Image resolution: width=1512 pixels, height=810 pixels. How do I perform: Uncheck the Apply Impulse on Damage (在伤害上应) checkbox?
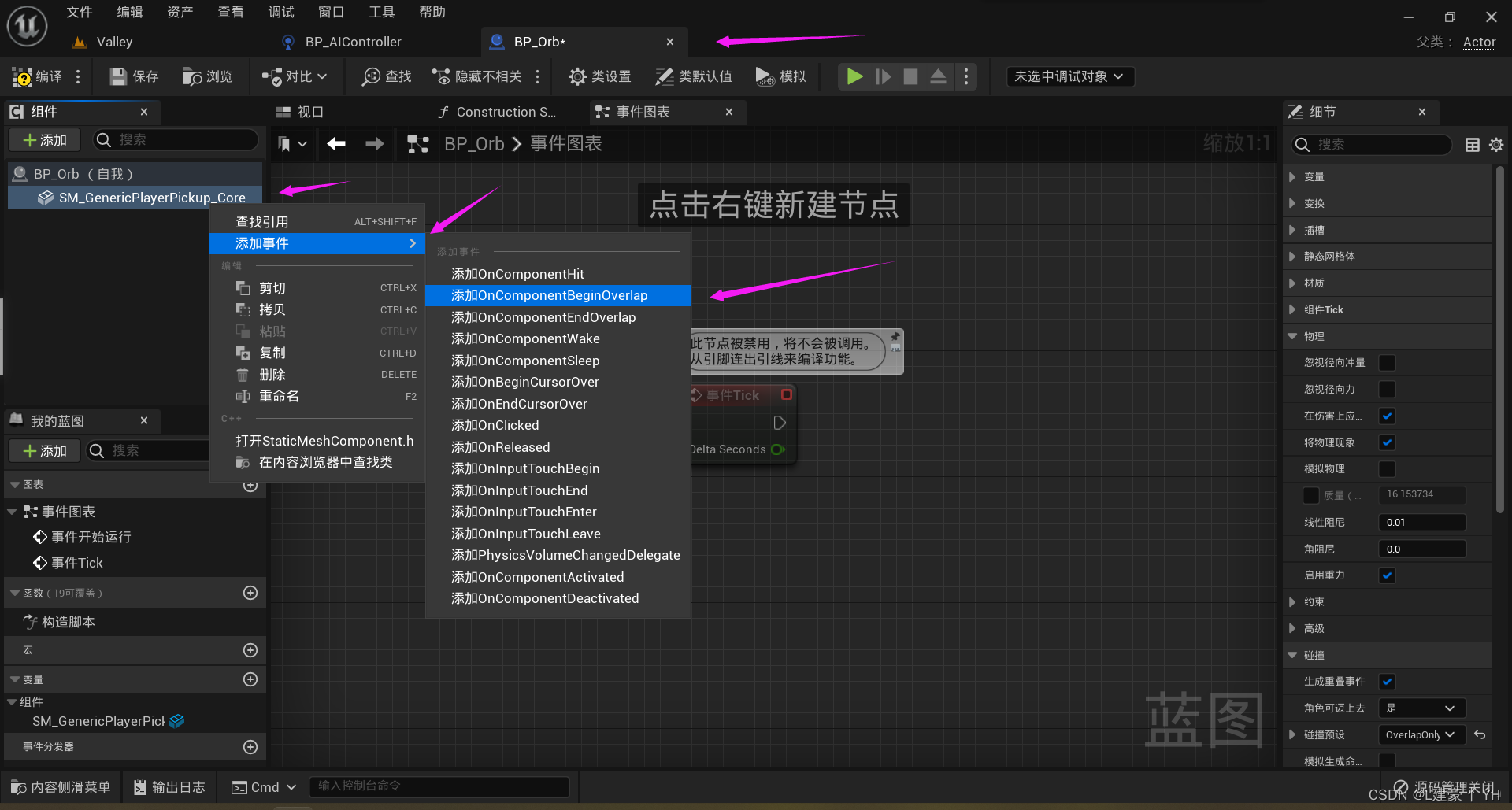pos(1388,416)
